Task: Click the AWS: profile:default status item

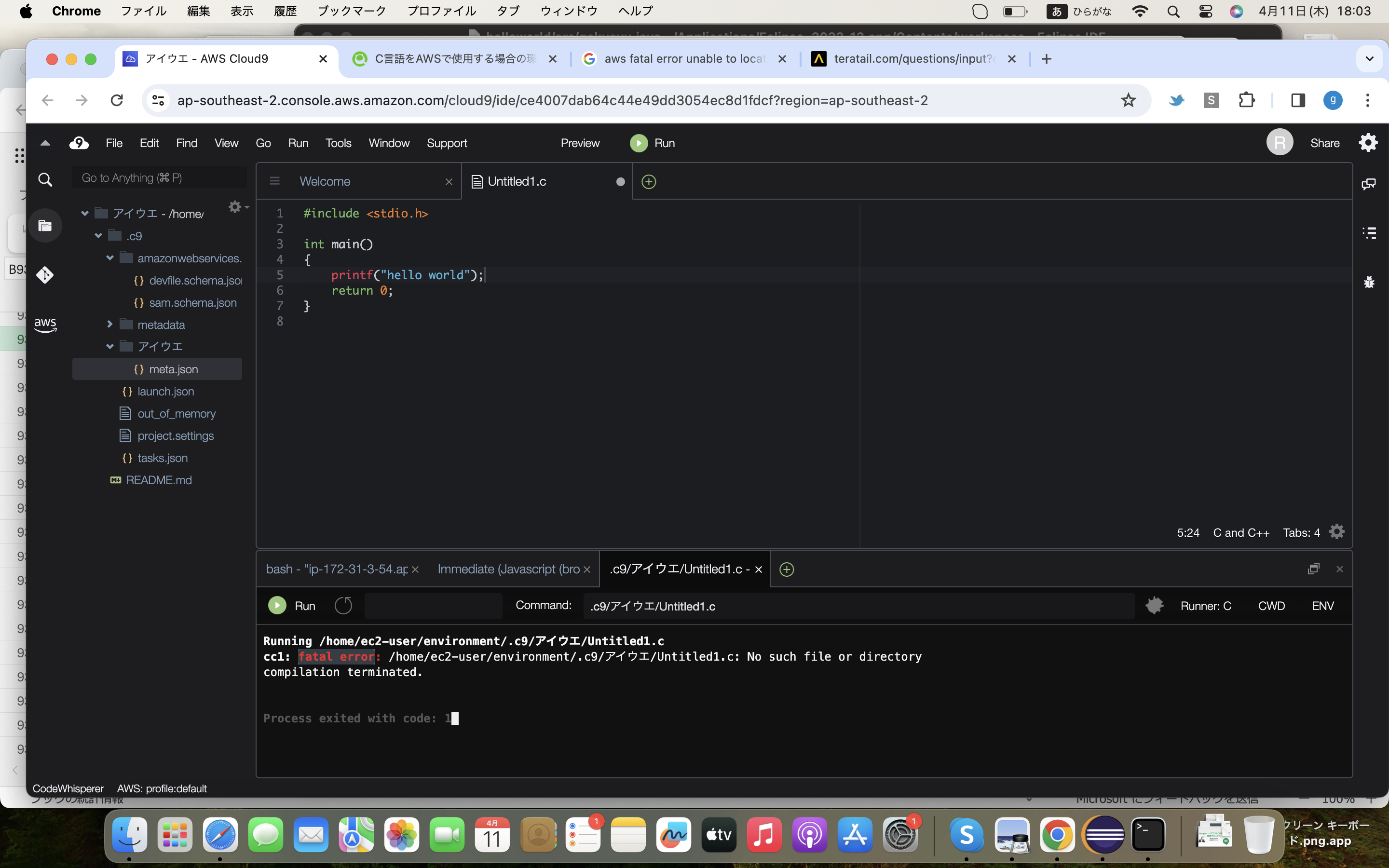Action: tap(162, 789)
